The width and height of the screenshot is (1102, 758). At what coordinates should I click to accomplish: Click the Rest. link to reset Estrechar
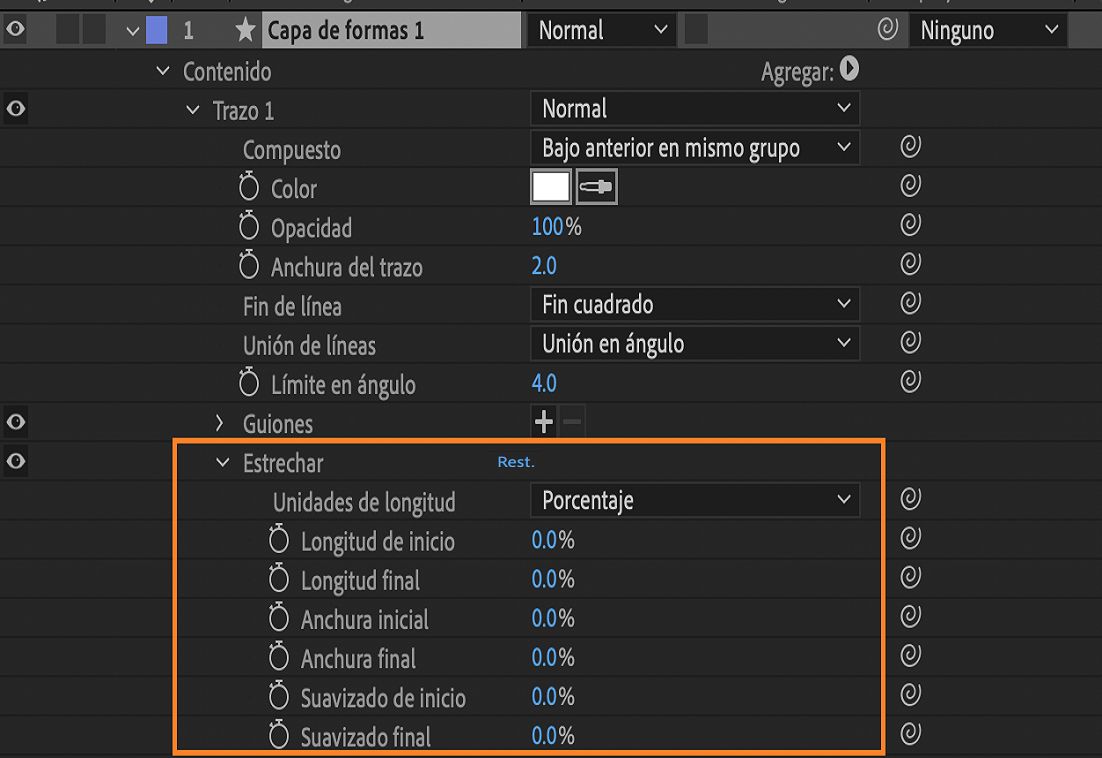click(x=514, y=462)
